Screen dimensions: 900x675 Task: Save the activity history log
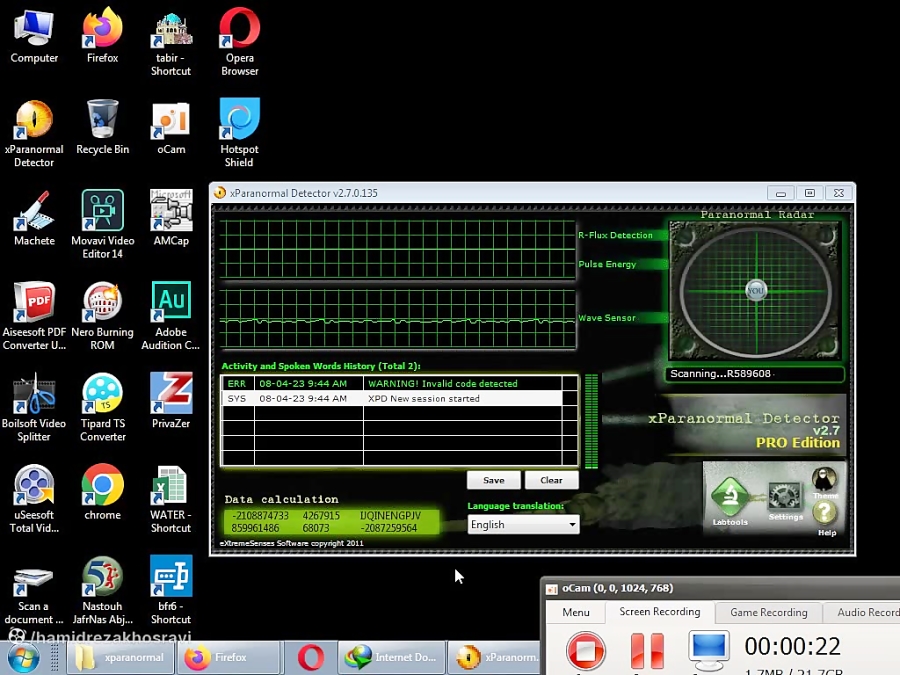[494, 480]
